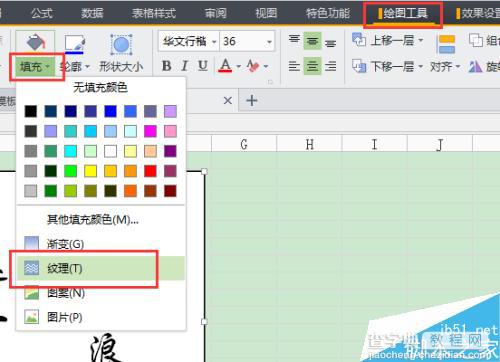The width and height of the screenshot is (500, 362).
Task: Click the paint bucket fill icon
Action: (36, 43)
